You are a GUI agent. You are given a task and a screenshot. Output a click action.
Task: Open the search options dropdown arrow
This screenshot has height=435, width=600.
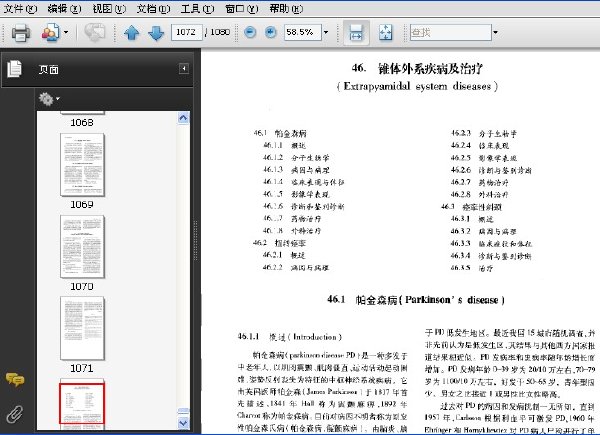tap(495, 33)
